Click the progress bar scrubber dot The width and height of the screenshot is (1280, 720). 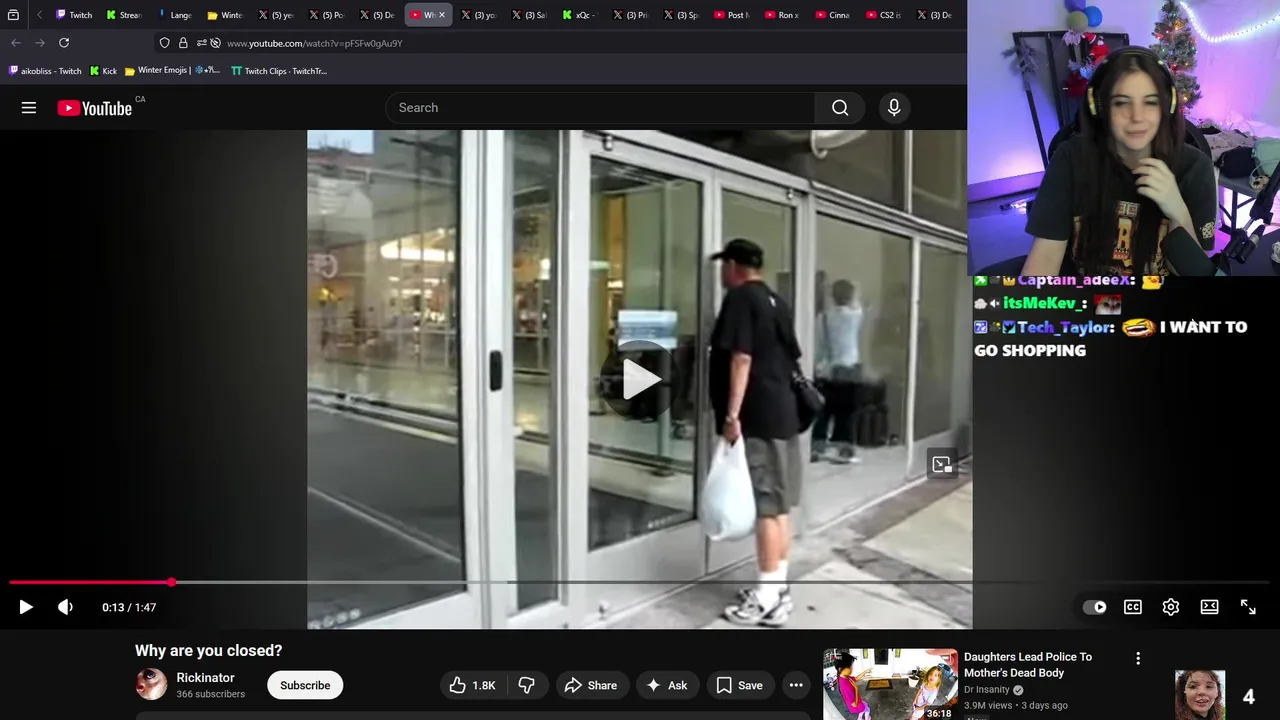pyautogui.click(x=172, y=582)
